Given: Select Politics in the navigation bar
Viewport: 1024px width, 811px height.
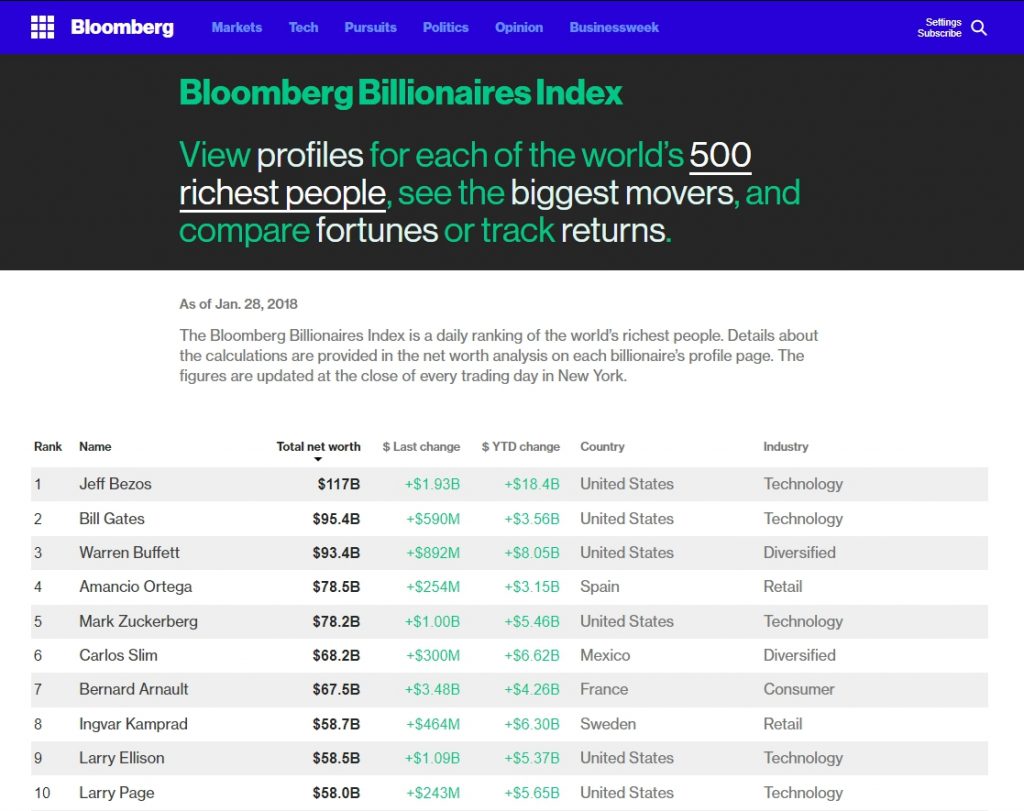Looking at the screenshot, I should 445,27.
